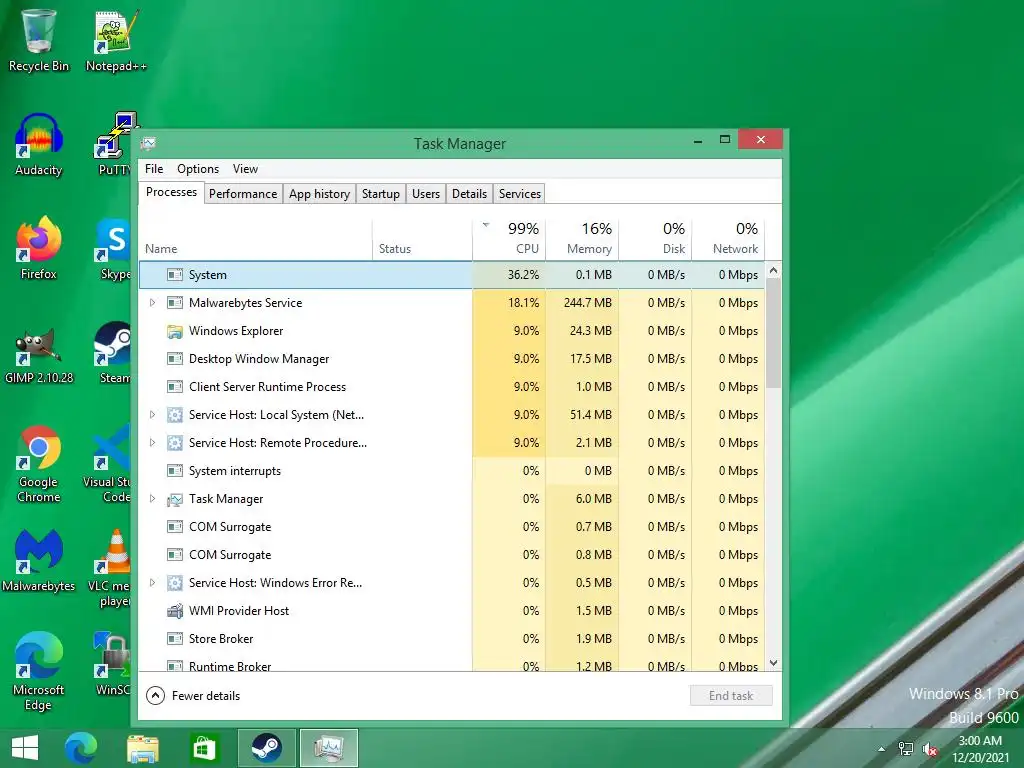Screen dimensions: 1024x768
Task: Click the 244.7 MB memory cell
Action: 582,302
